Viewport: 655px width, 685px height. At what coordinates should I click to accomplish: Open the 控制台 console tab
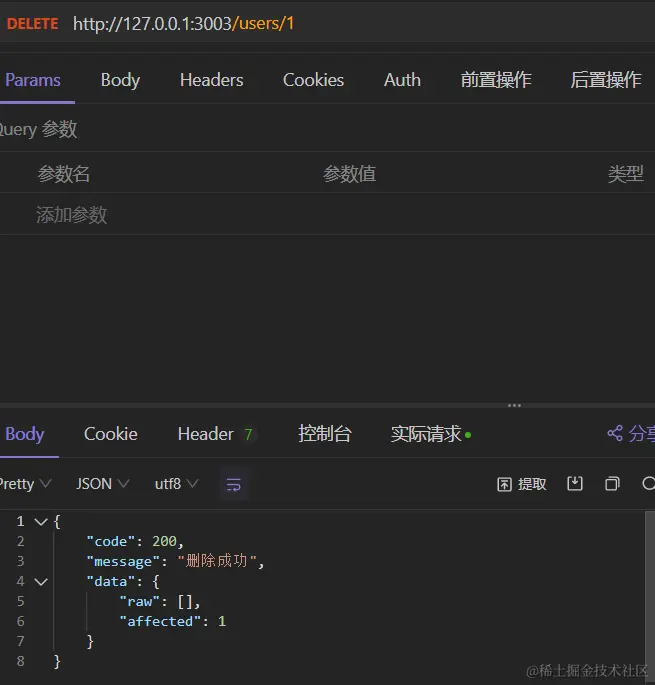(325, 434)
